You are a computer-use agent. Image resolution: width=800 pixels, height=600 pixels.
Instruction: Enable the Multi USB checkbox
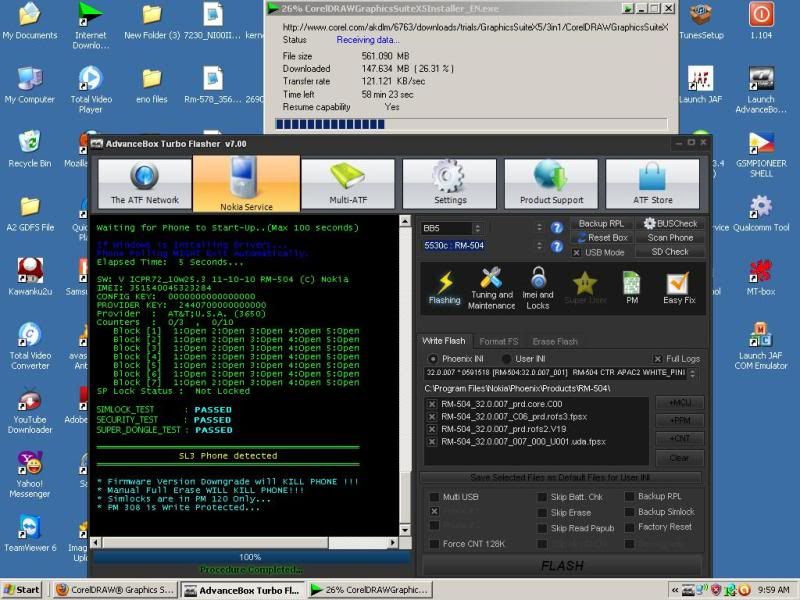434,497
